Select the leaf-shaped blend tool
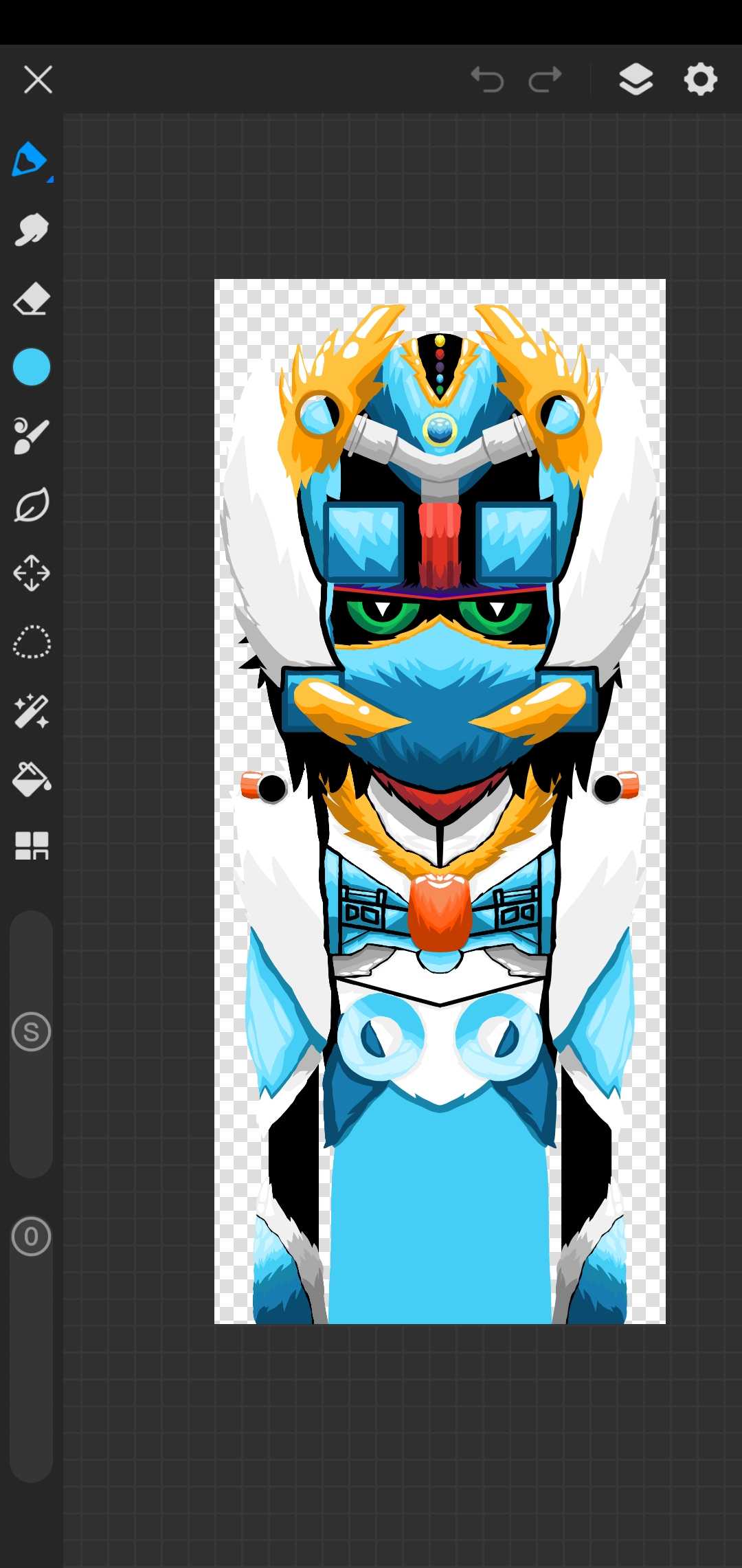Viewport: 742px width, 1568px height. tap(32, 505)
